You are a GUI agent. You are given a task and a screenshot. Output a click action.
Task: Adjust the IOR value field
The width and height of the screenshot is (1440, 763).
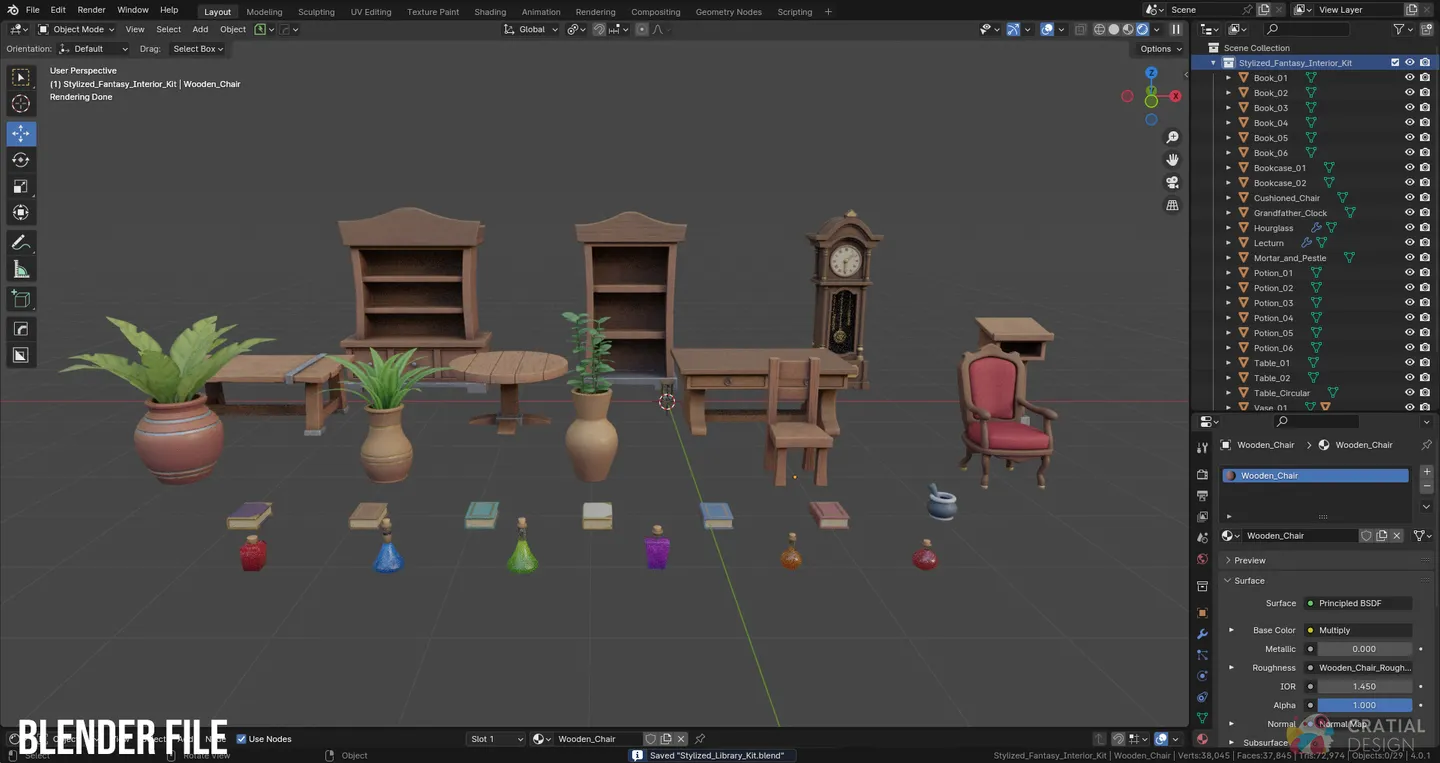tap(1364, 686)
